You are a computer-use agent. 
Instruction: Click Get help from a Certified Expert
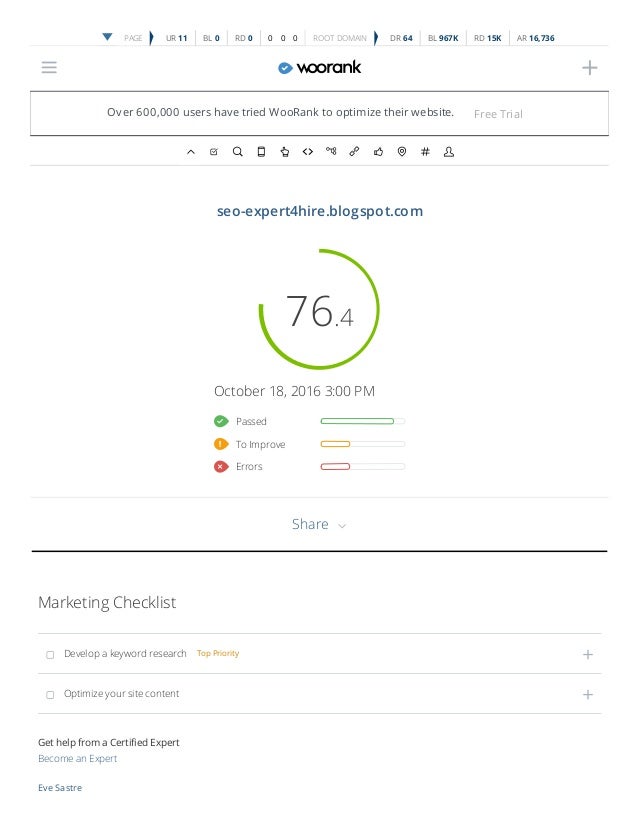(109, 742)
